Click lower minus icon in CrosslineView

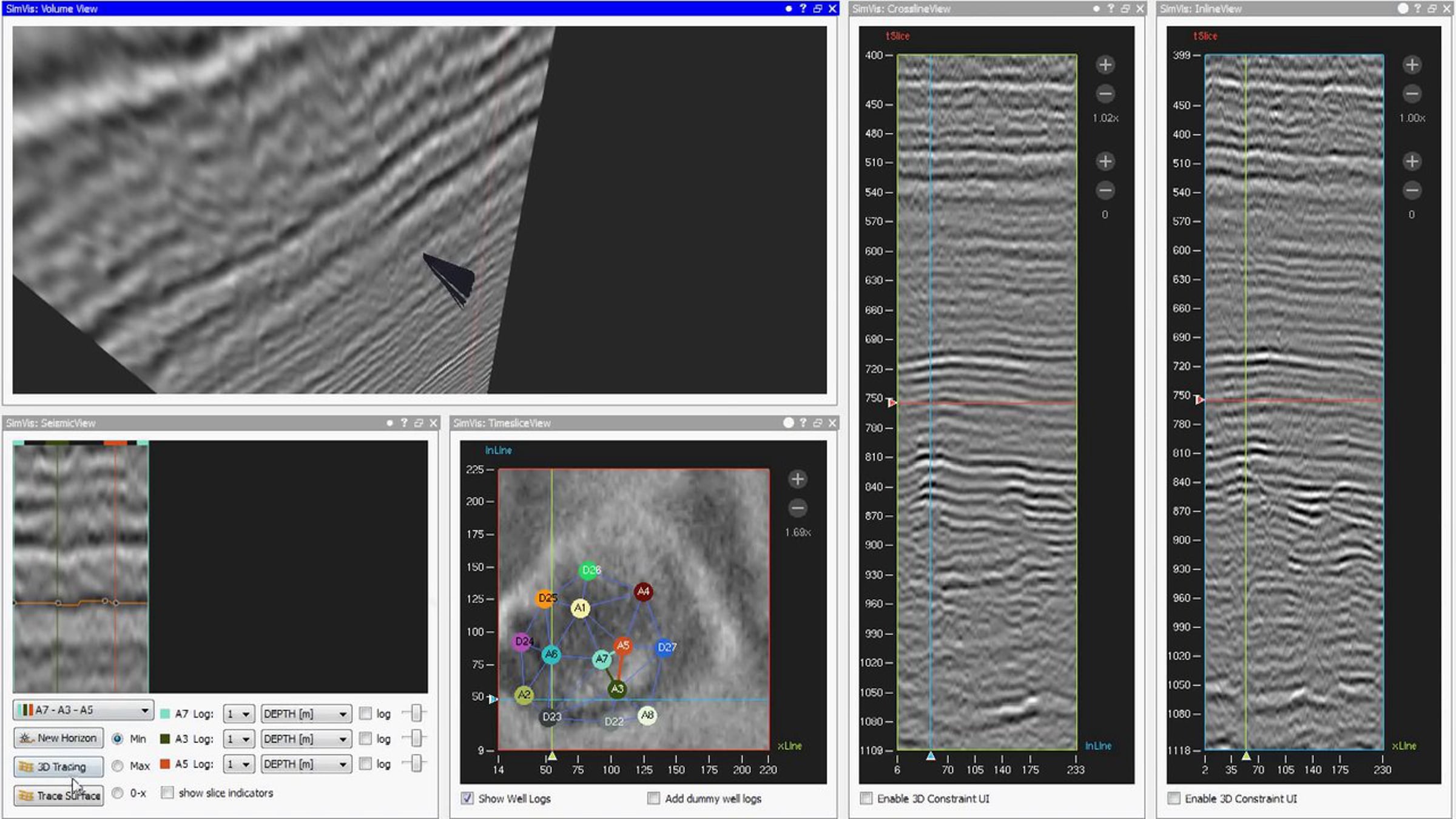(x=1105, y=190)
